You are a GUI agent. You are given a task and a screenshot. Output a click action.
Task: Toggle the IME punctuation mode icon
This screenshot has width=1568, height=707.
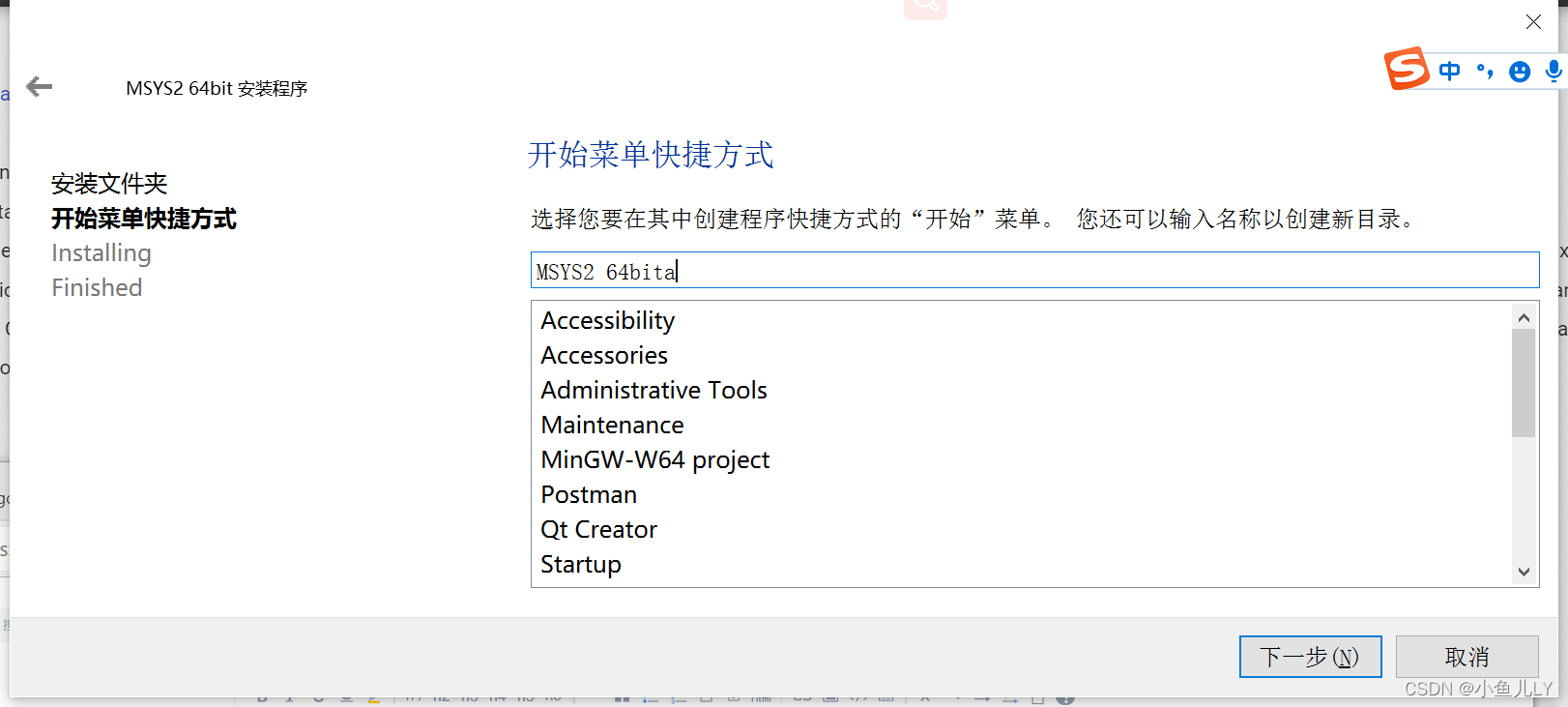pyautogui.click(x=1485, y=71)
